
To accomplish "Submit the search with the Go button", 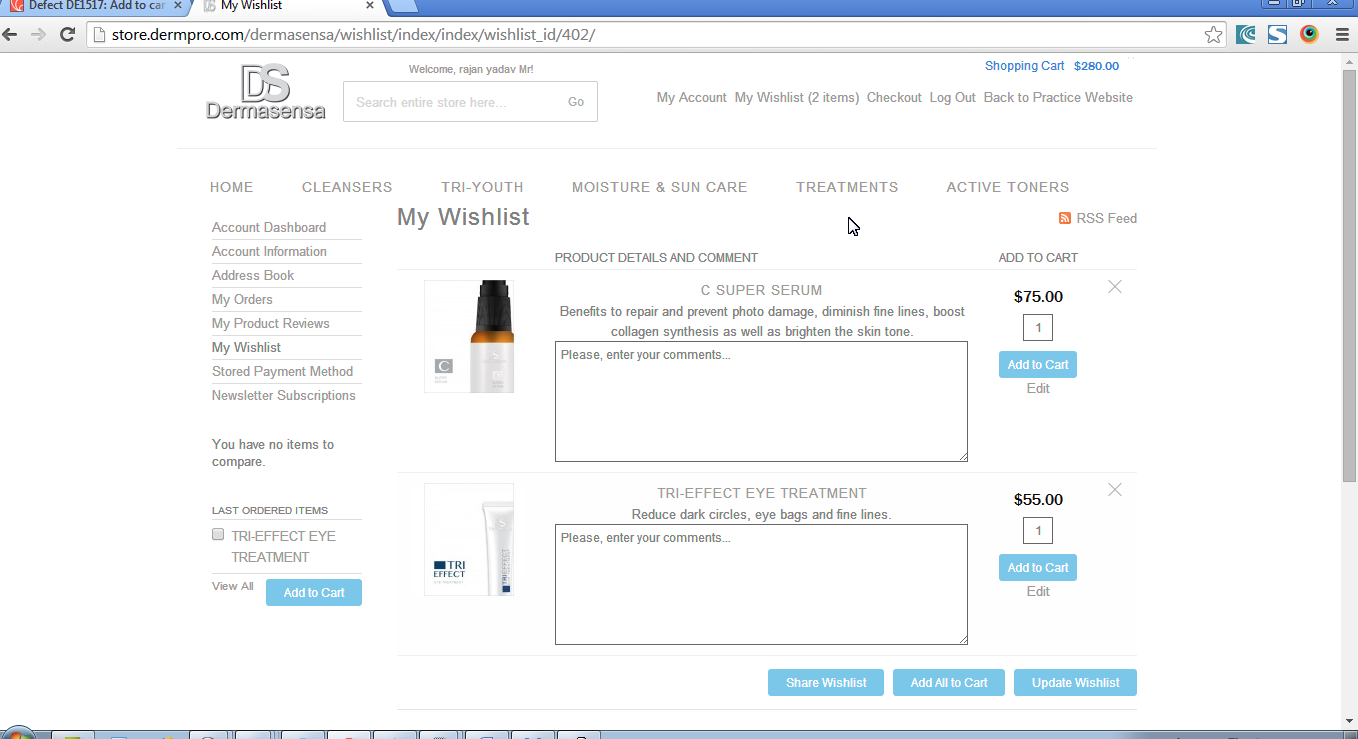I will [x=576, y=102].
